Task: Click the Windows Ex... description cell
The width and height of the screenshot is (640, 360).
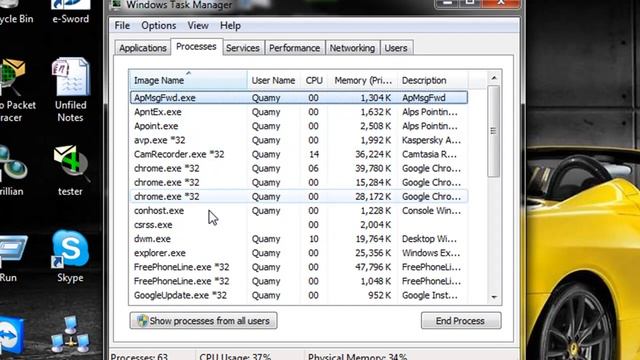Action: [x=431, y=253]
